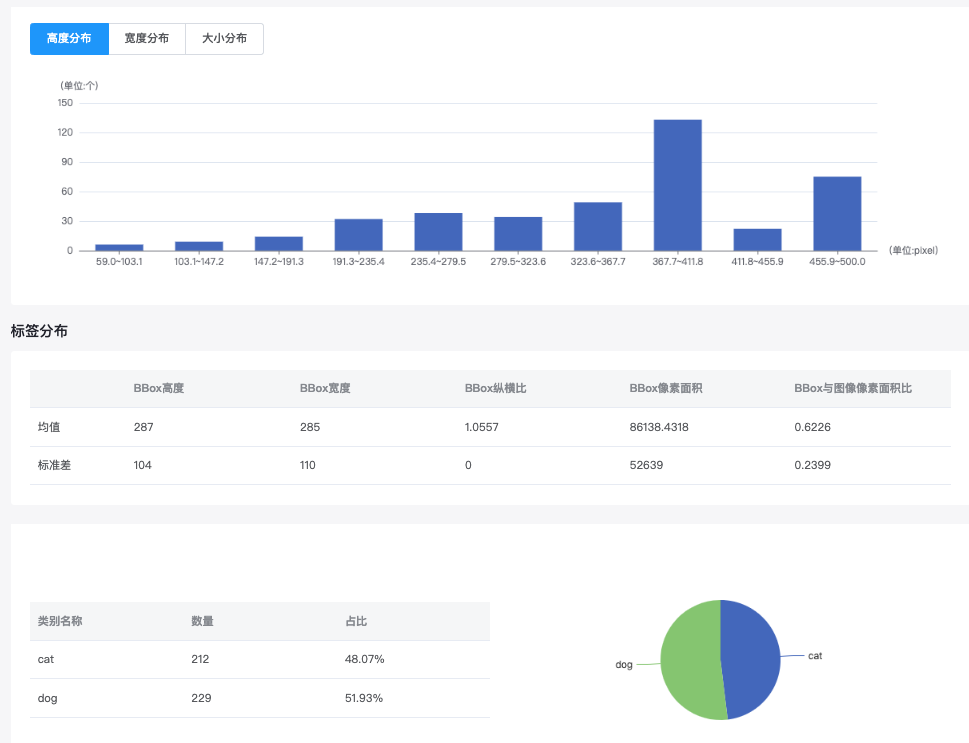
Task: Click the dog pie chart label
Action: [624, 664]
